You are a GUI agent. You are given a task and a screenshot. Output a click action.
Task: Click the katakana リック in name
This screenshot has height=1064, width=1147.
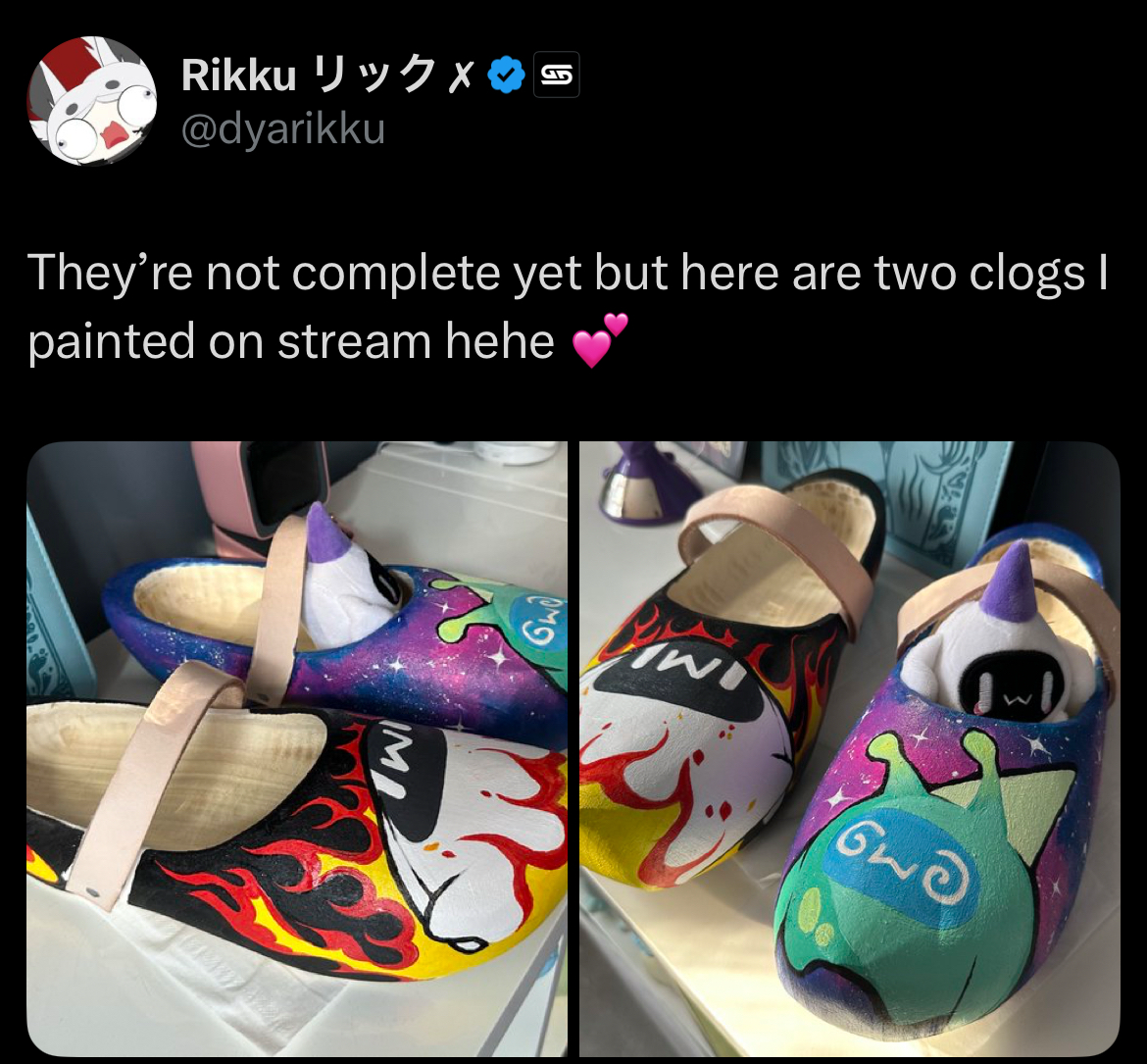[374, 75]
